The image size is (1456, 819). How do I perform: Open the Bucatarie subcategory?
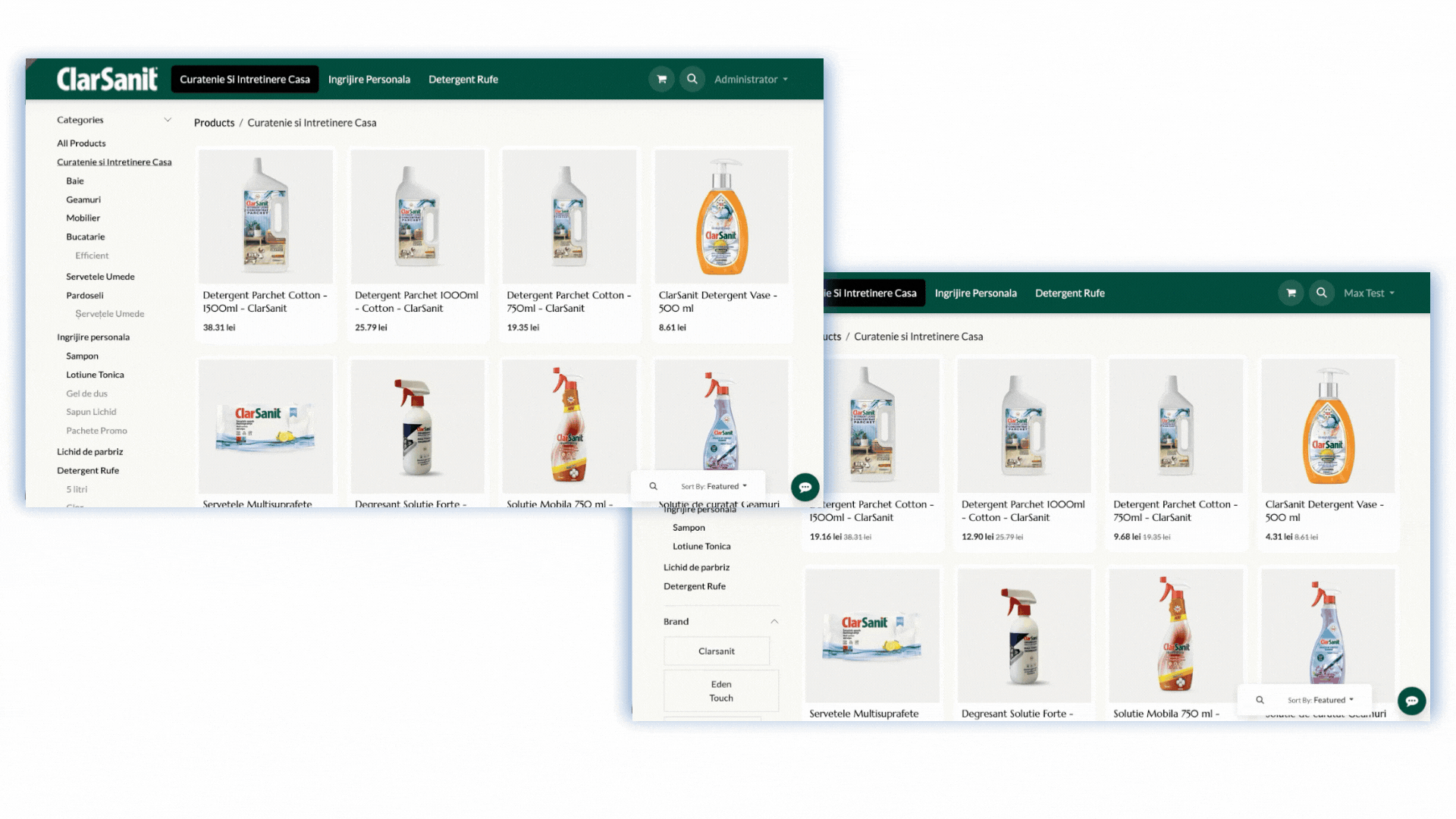tap(86, 237)
